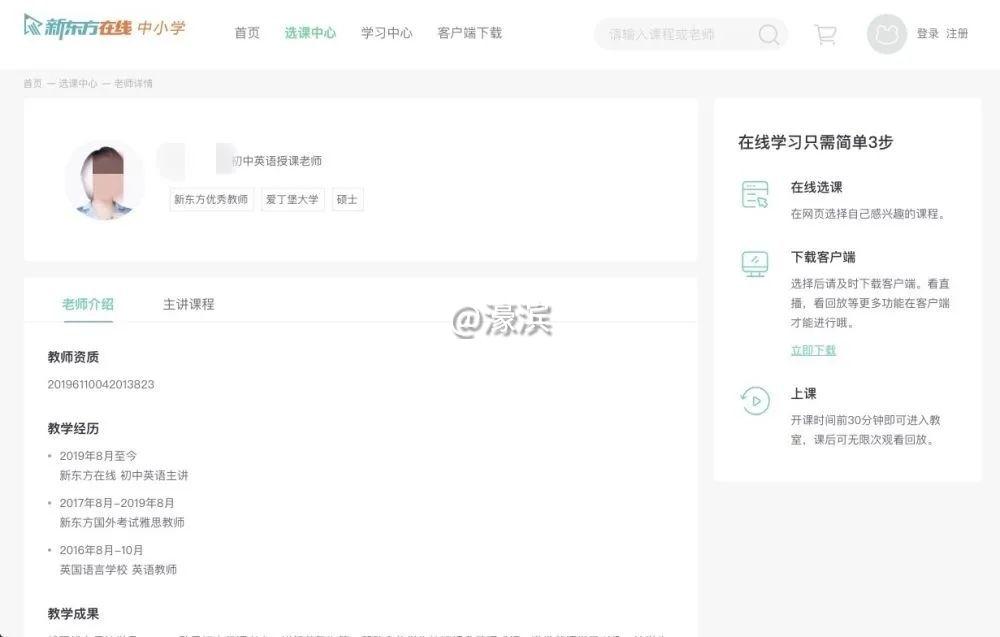
Task: Open the shopping cart icon
Action: (x=825, y=35)
